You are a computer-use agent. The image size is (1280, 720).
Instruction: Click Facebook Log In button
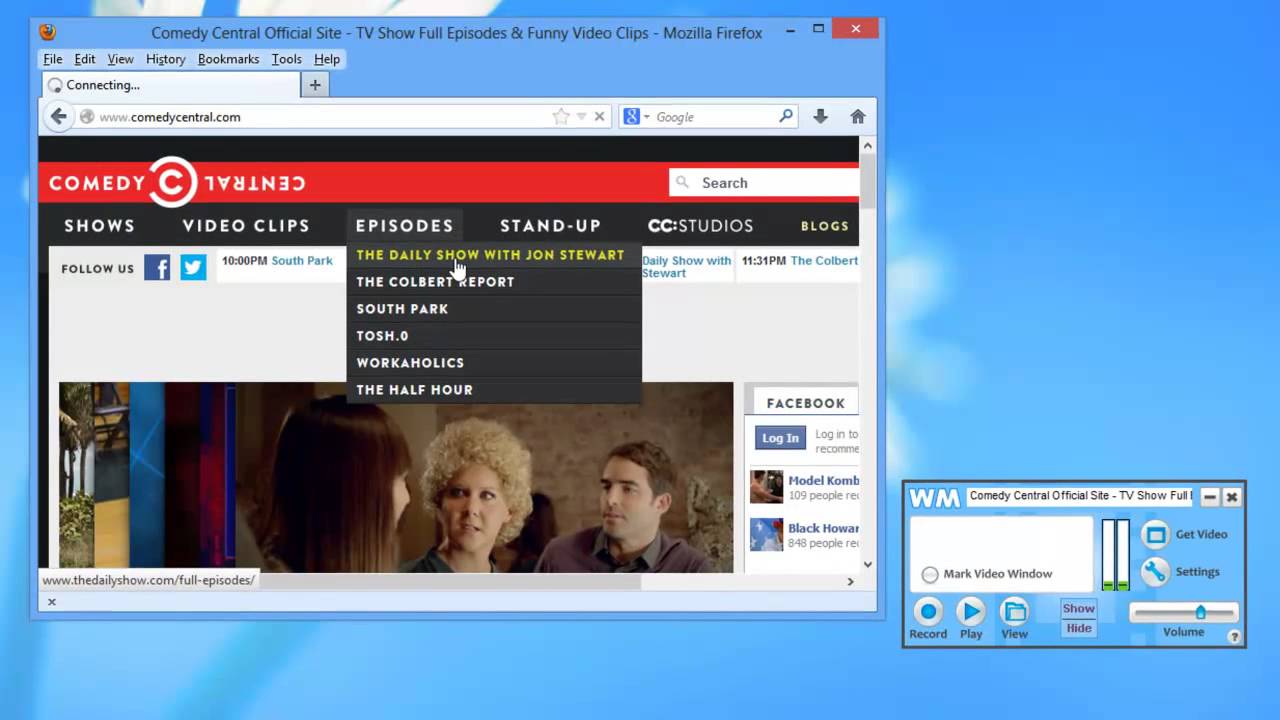pyautogui.click(x=781, y=438)
